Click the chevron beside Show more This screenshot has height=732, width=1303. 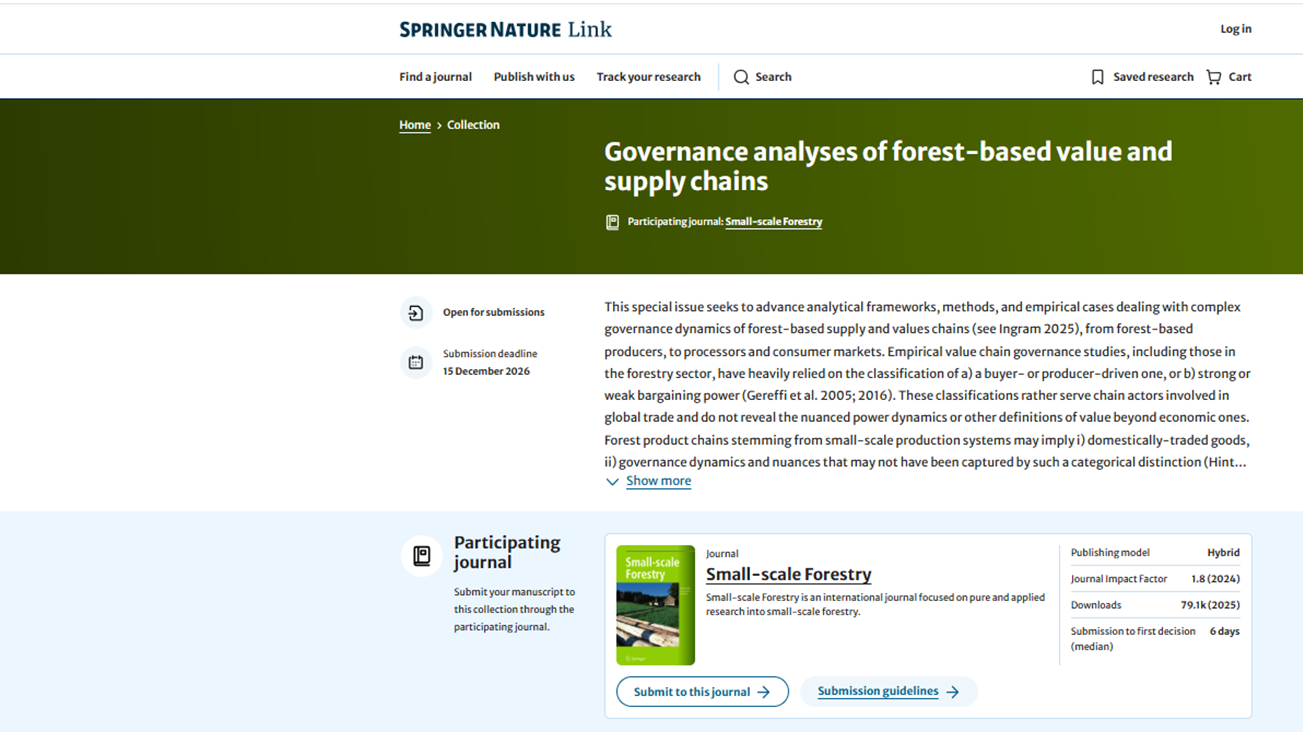coord(612,482)
